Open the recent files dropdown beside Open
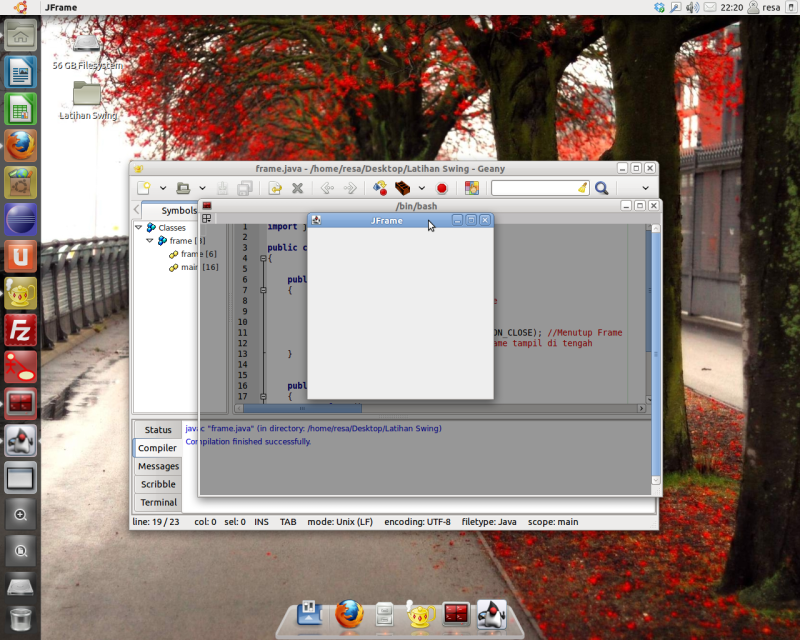The height and width of the screenshot is (640, 800). (x=202, y=188)
